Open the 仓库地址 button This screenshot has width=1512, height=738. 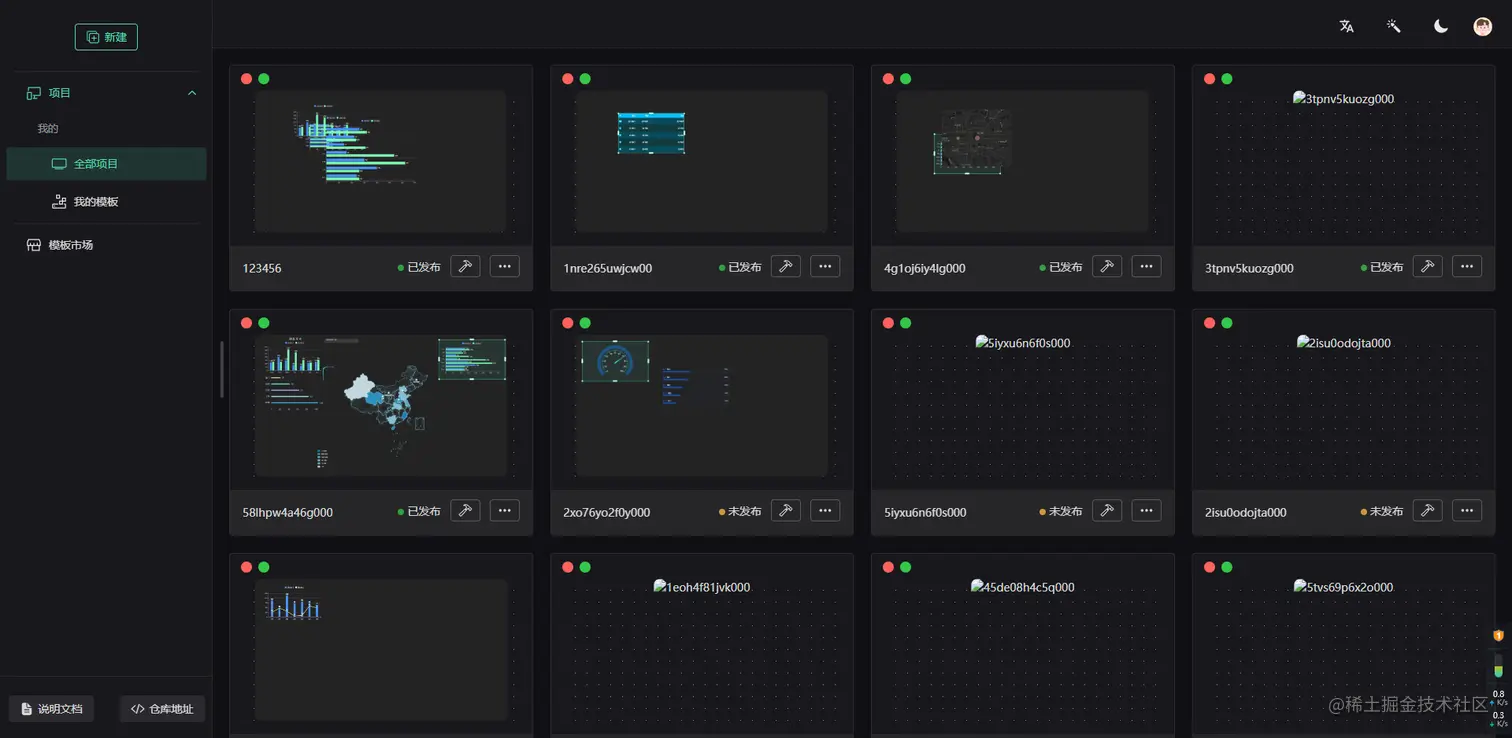tap(162, 709)
